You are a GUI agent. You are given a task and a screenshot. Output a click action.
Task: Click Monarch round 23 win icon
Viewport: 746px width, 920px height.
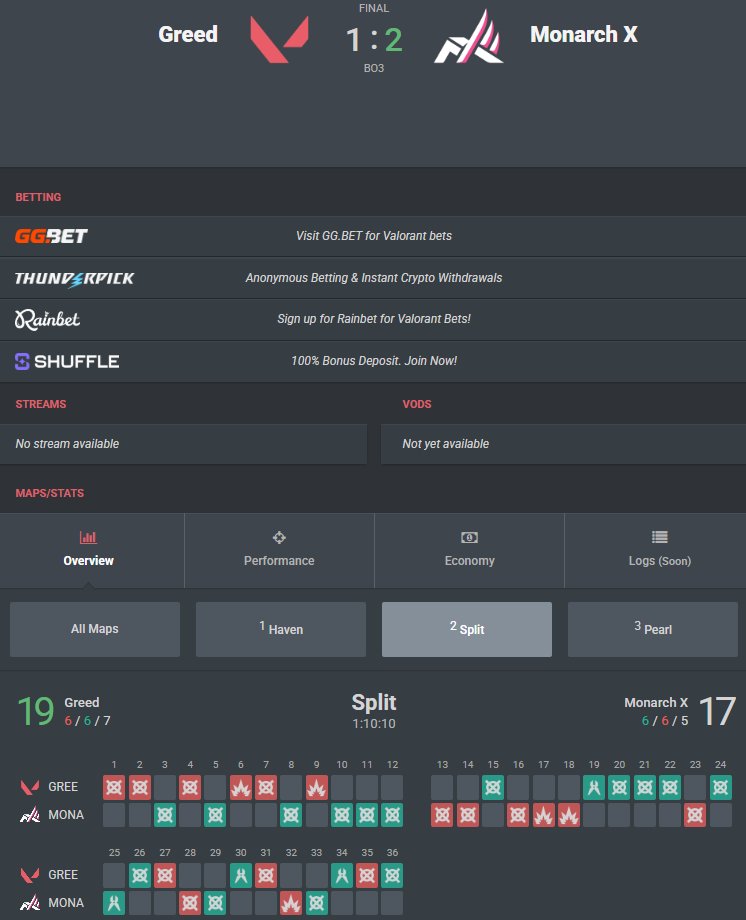pyautogui.click(x=695, y=815)
